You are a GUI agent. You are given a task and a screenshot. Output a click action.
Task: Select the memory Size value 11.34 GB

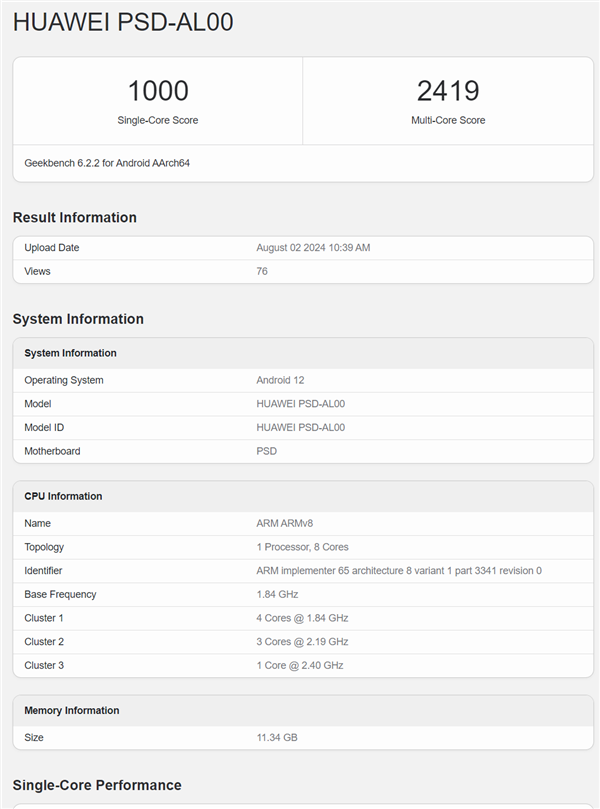(277, 737)
